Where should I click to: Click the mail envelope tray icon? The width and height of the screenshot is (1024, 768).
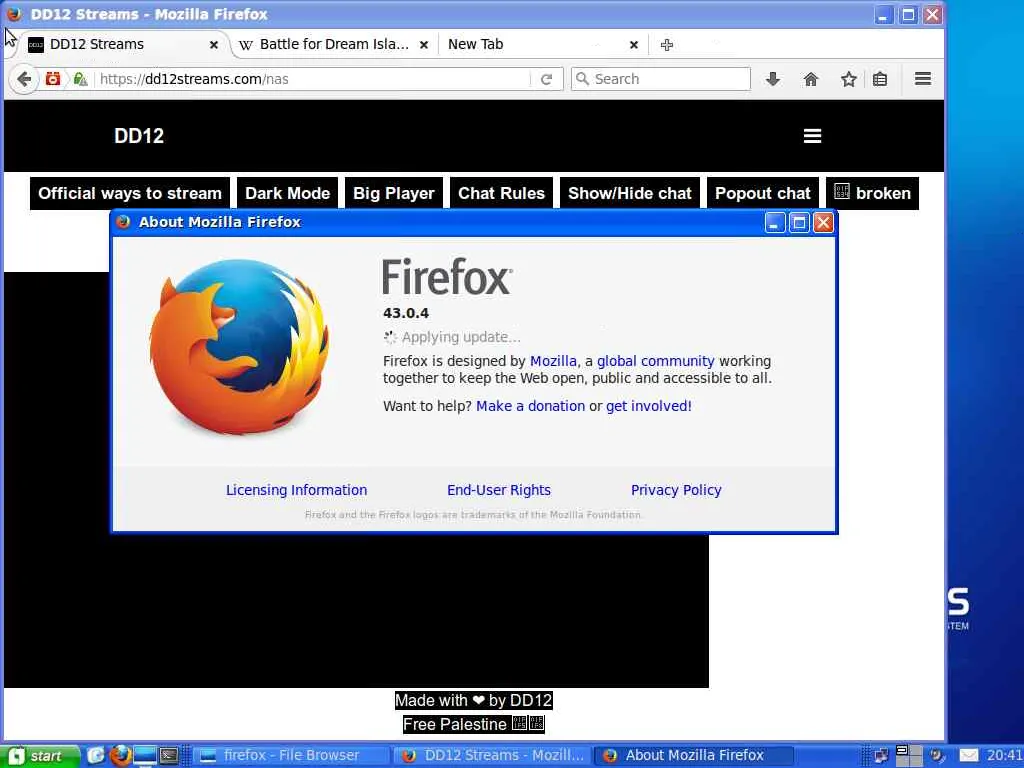[x=968, y=756]
